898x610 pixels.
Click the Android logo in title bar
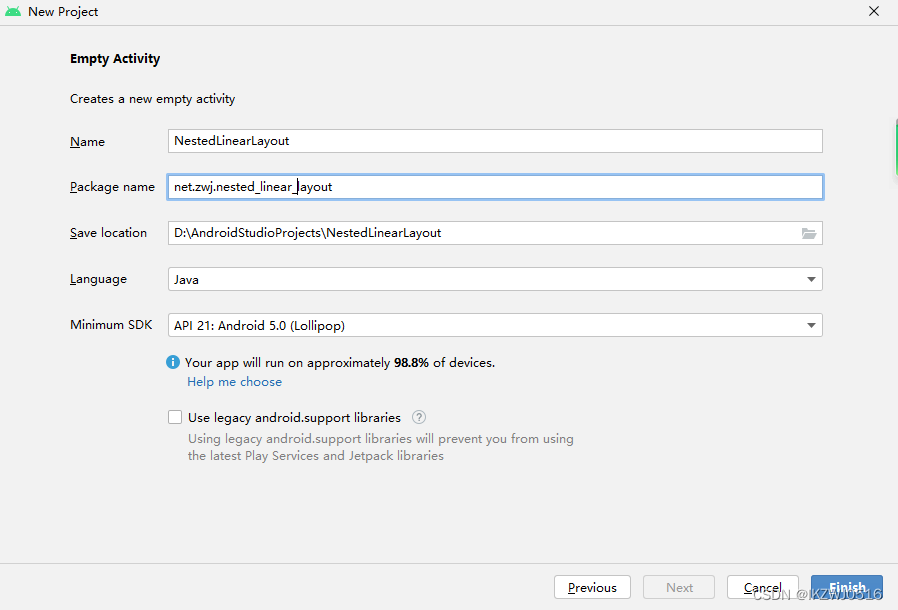pyautogui.click(x=13, y=11)
